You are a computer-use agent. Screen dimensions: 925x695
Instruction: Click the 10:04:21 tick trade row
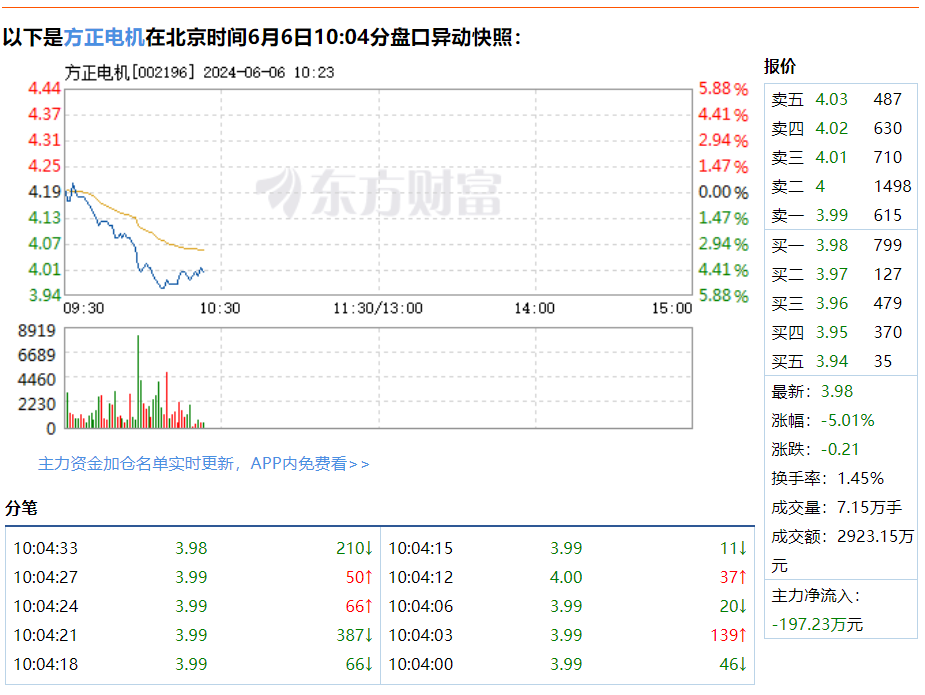[193, 635]
